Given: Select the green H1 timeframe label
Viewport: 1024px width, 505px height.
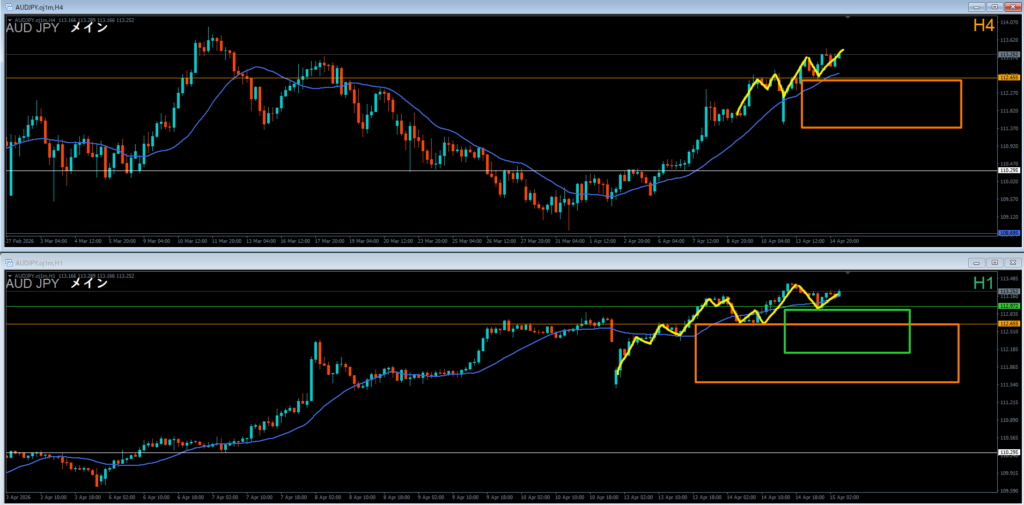Looking at the screenshot, I should pos(983,282).
